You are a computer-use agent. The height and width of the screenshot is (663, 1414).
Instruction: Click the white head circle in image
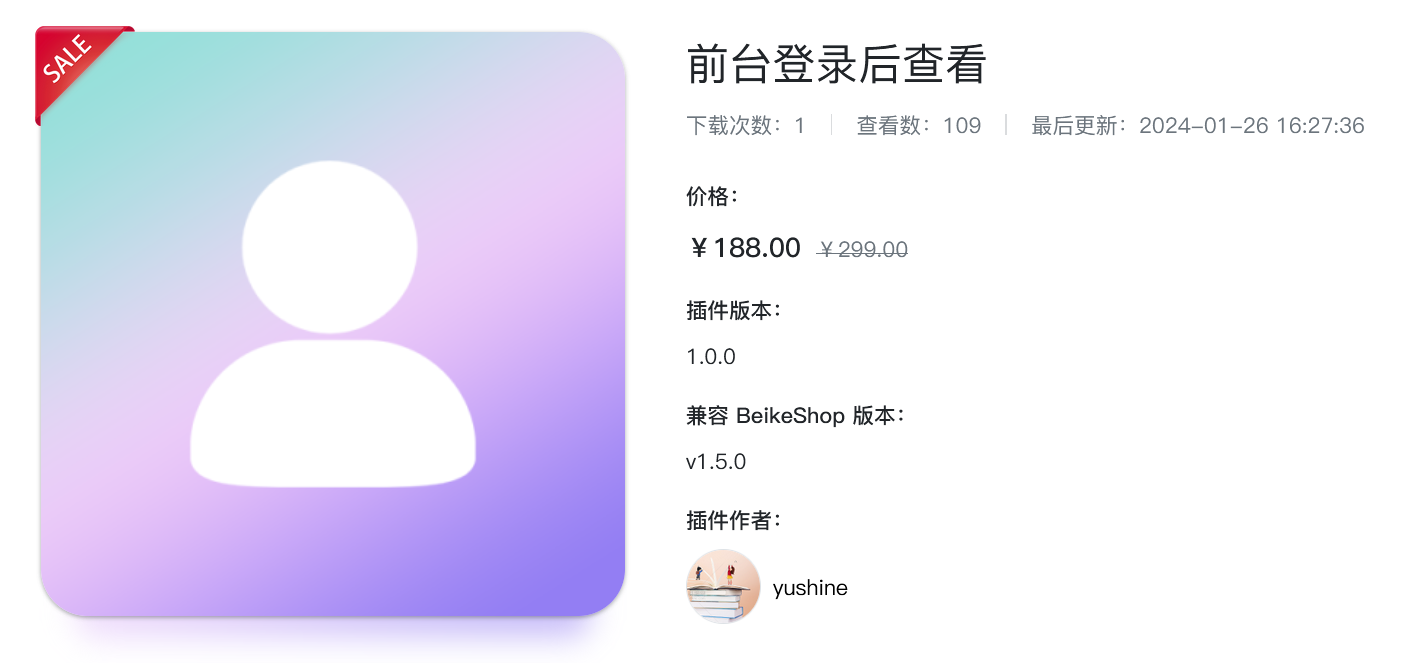coord(330,246)
